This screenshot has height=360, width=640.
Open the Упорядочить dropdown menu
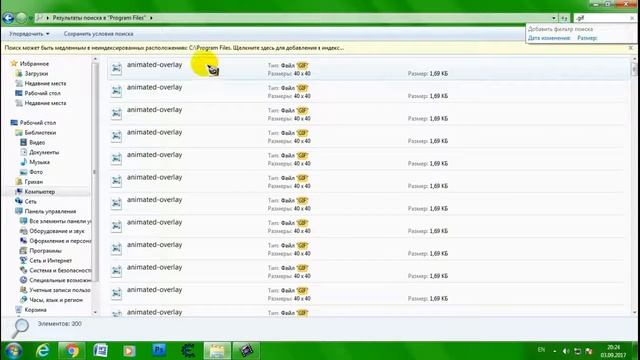click(29, 33)
